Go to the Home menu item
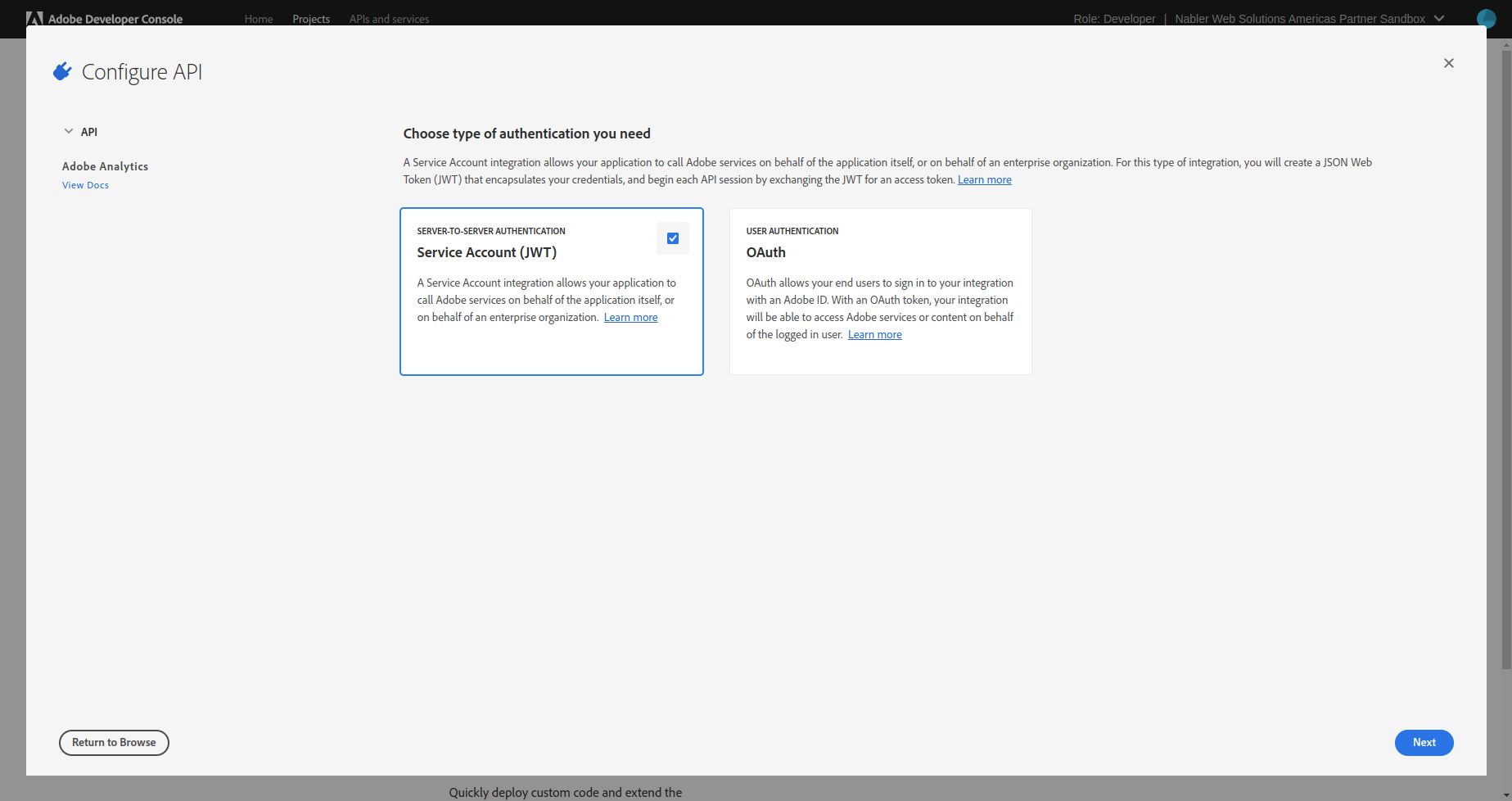The image size is (1512, 801). click(x=258, y=19)
